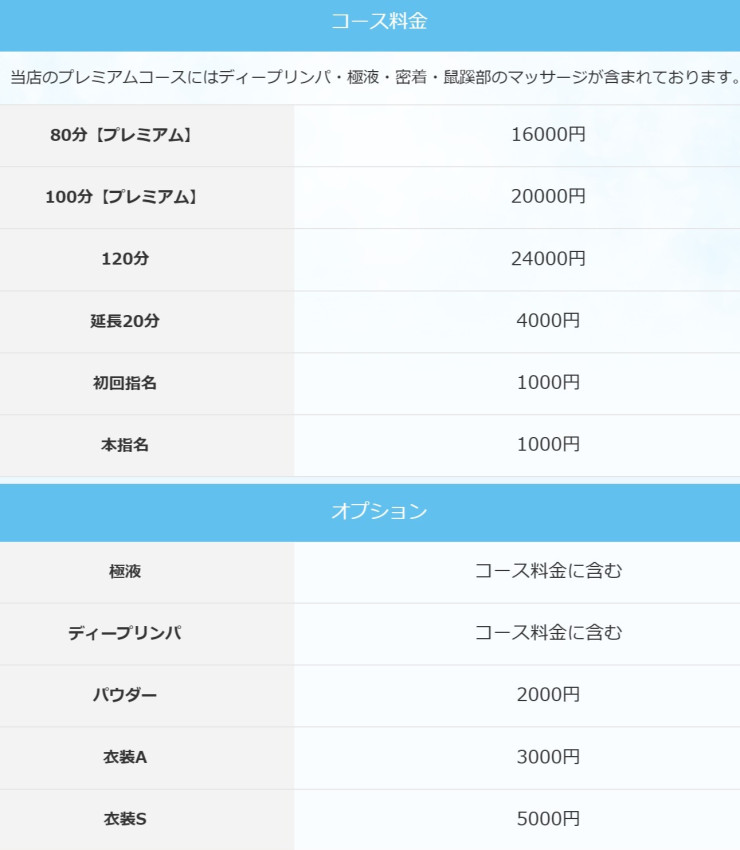Click the 120分 row label

click(125, 259)
